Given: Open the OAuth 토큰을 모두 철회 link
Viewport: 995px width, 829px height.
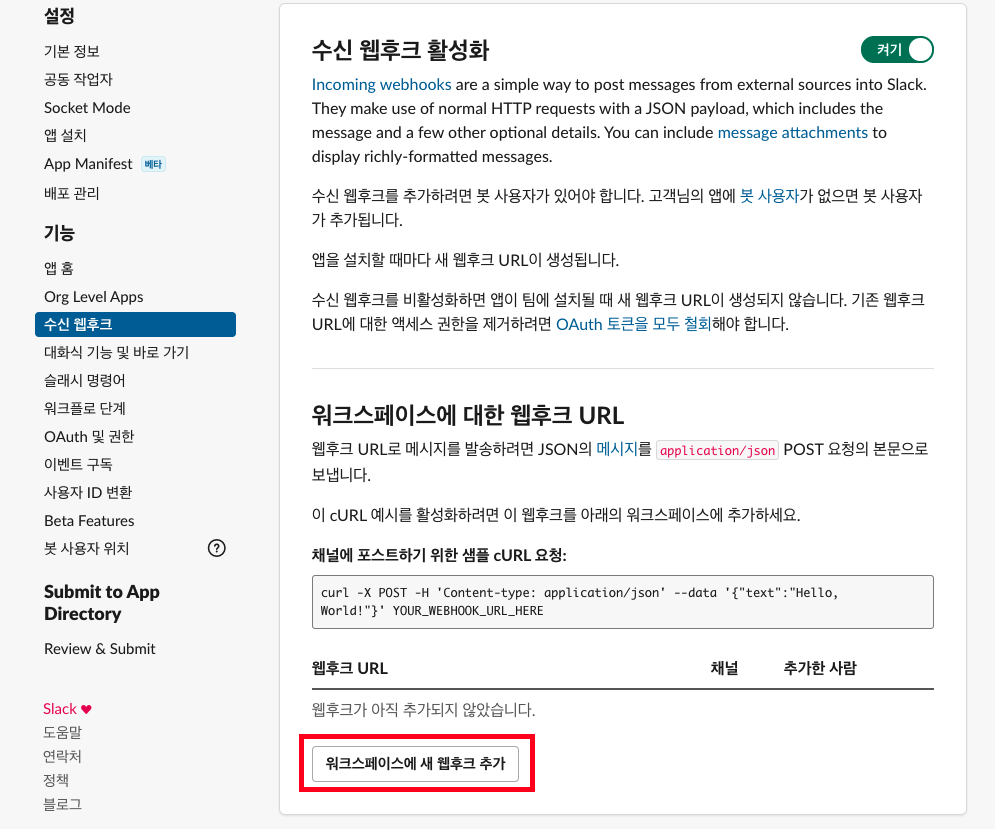Looking at the screenshot, I should click(x=633, y=324).
